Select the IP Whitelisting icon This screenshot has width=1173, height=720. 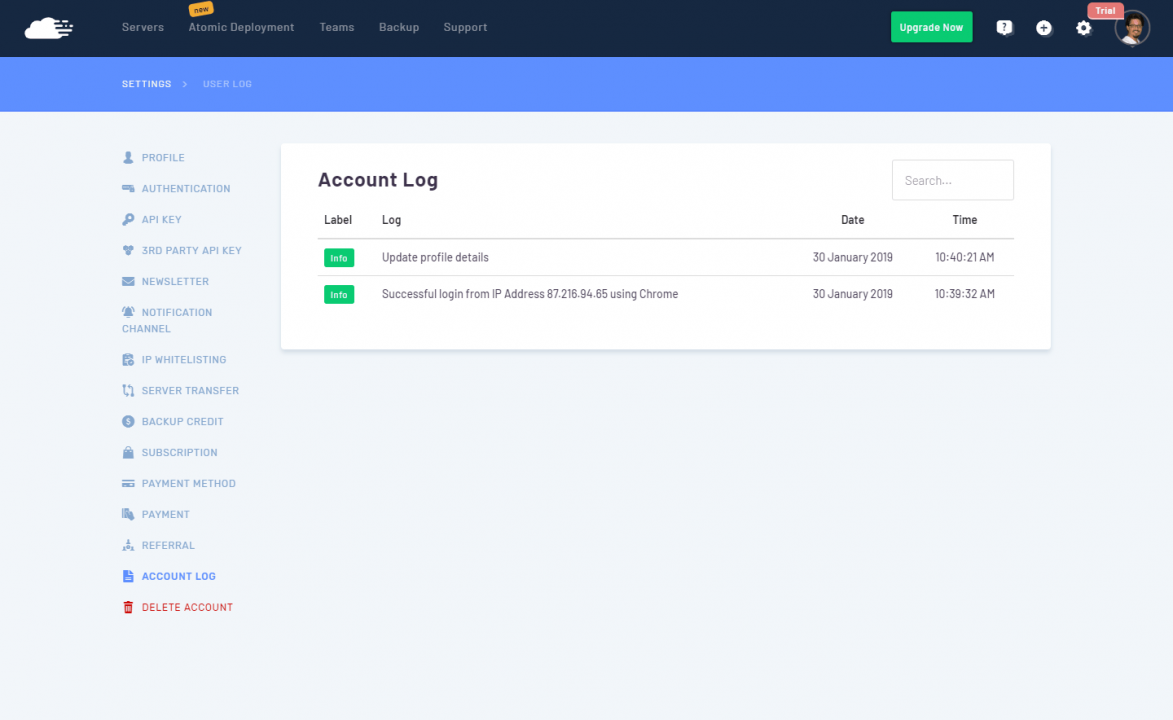coord(127,359)
